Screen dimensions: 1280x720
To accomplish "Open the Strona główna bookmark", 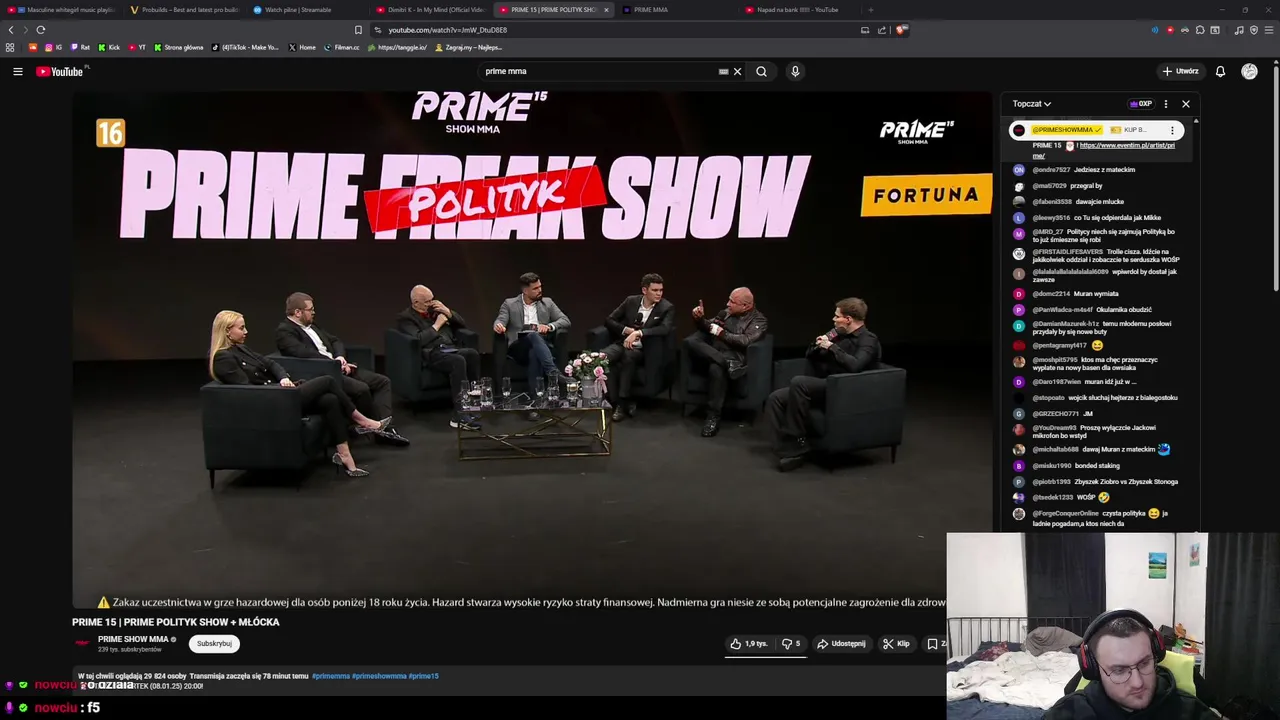I will click(179, 47).
